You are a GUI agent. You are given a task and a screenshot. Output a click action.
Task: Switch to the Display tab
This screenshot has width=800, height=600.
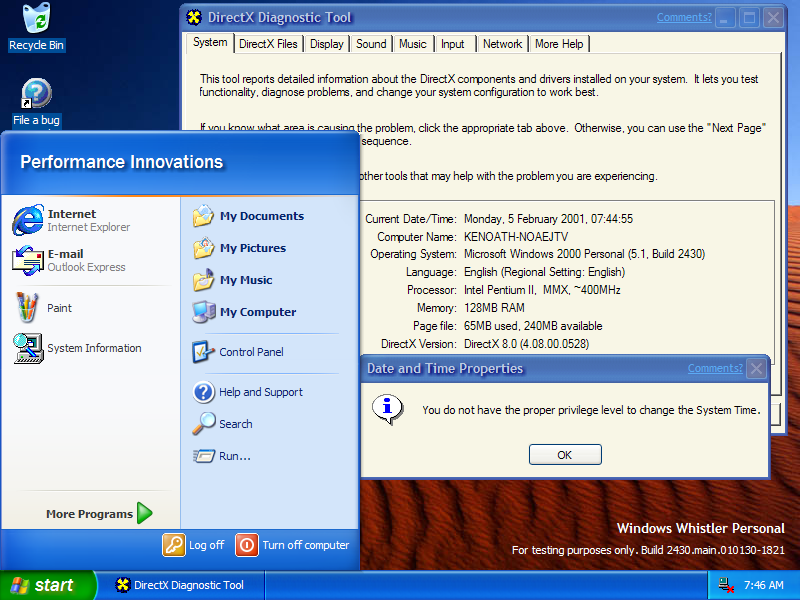pyautogui.click(x=326, y=44)
